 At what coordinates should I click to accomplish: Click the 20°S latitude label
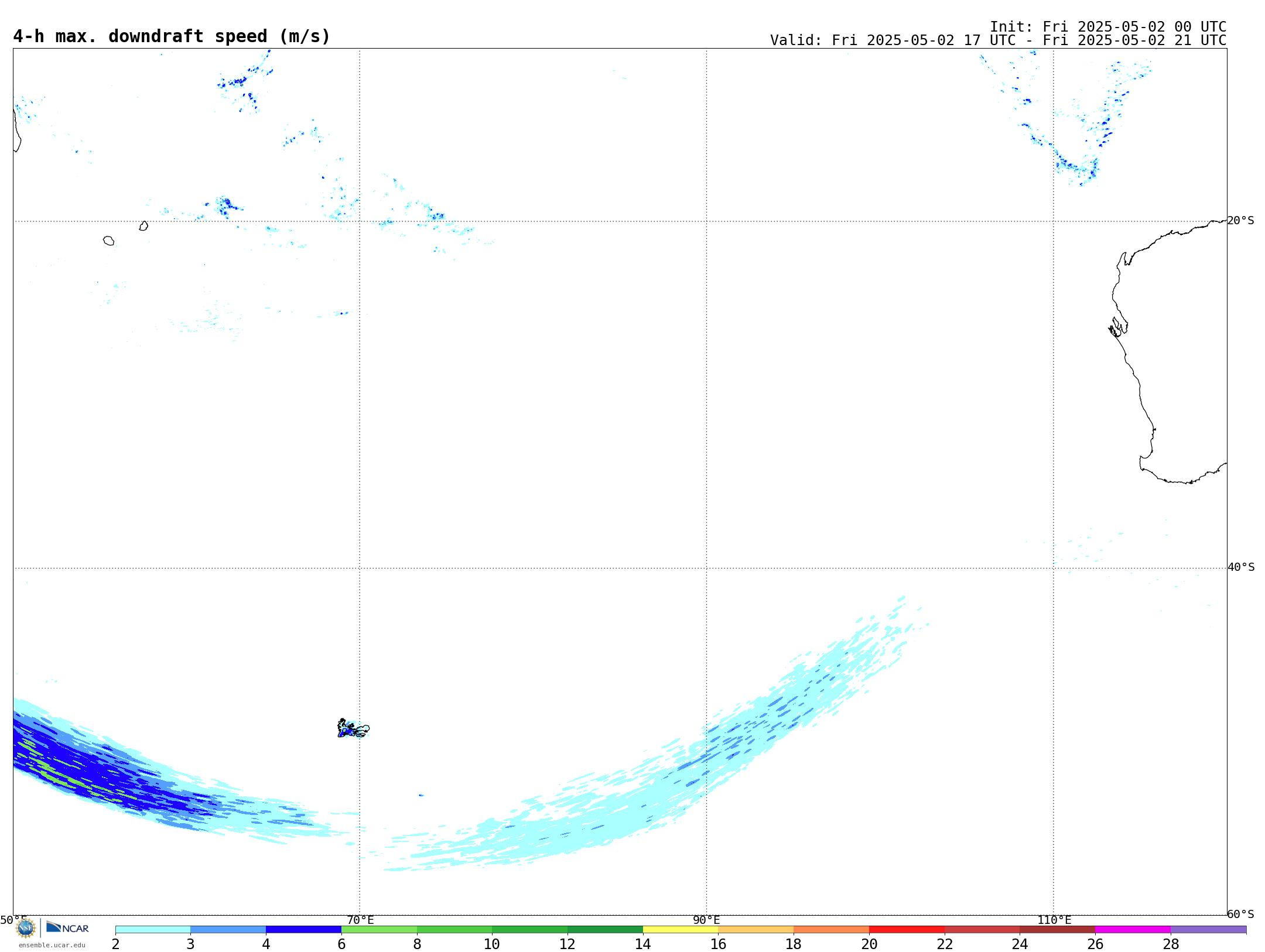pyautogui.click(x=1240, y=221)
